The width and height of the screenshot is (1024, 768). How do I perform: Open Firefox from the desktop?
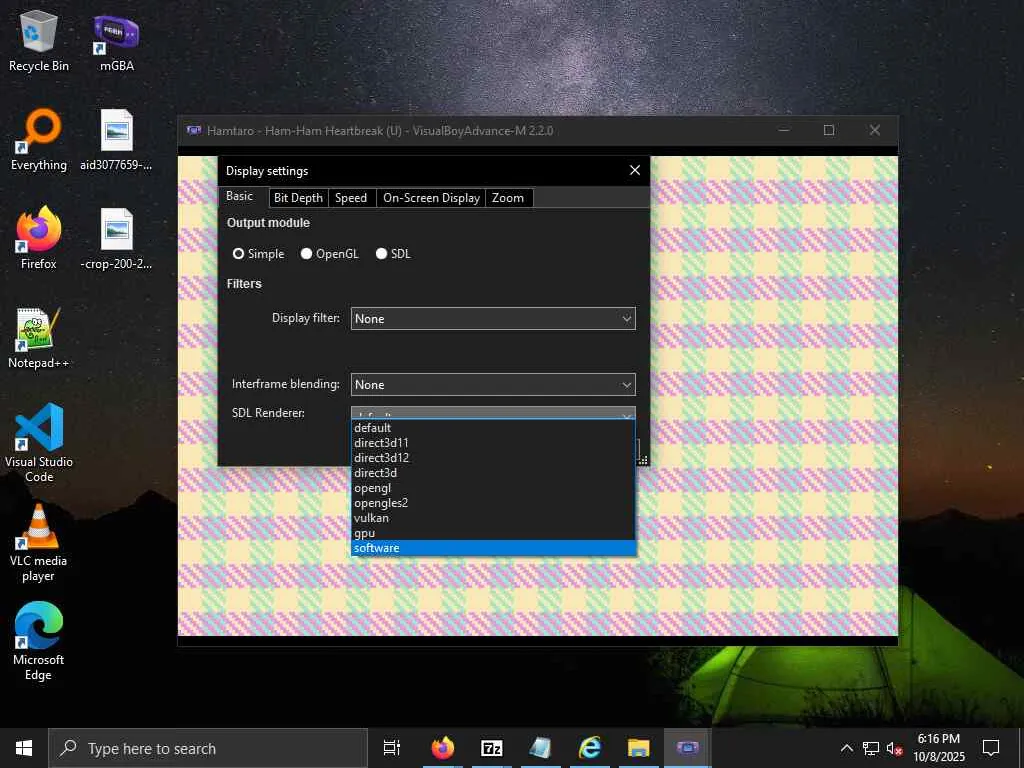click(x=39, y=239)
